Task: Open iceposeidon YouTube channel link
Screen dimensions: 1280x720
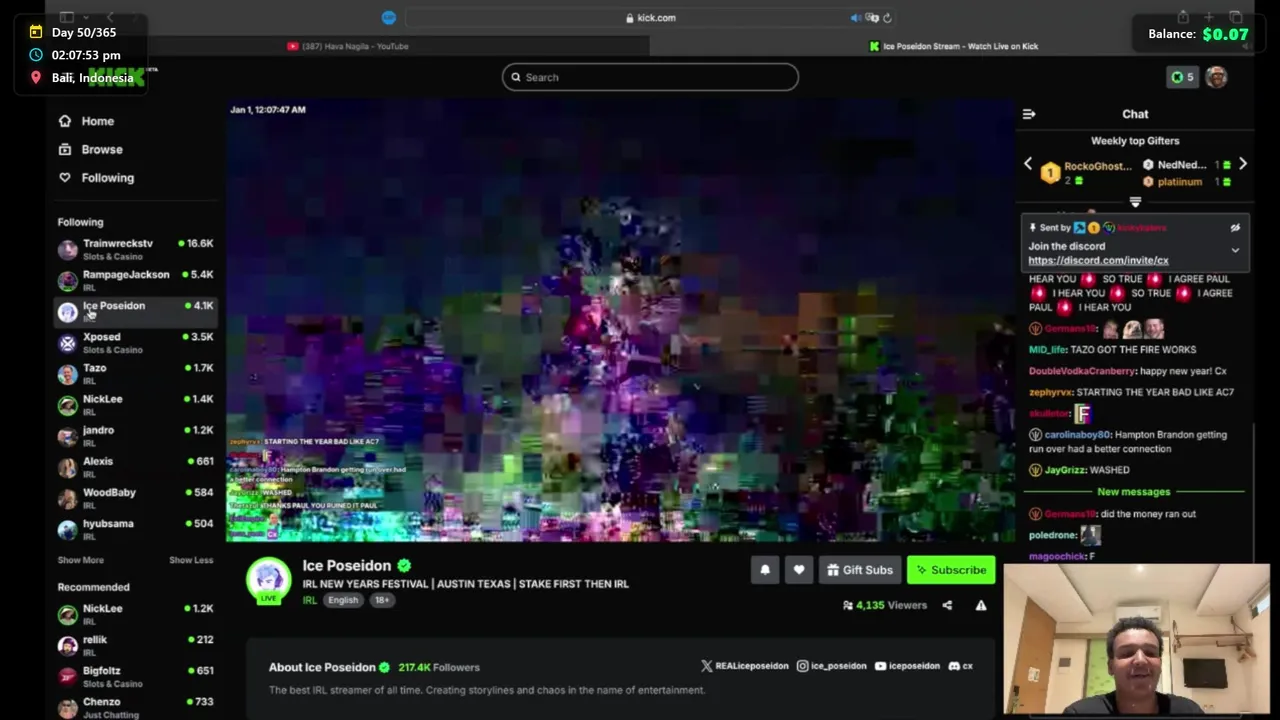Action: point(907,666)
